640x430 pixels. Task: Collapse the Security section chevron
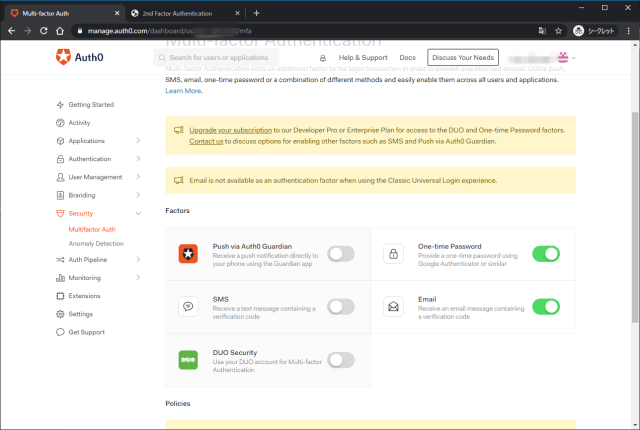point(138,213)
